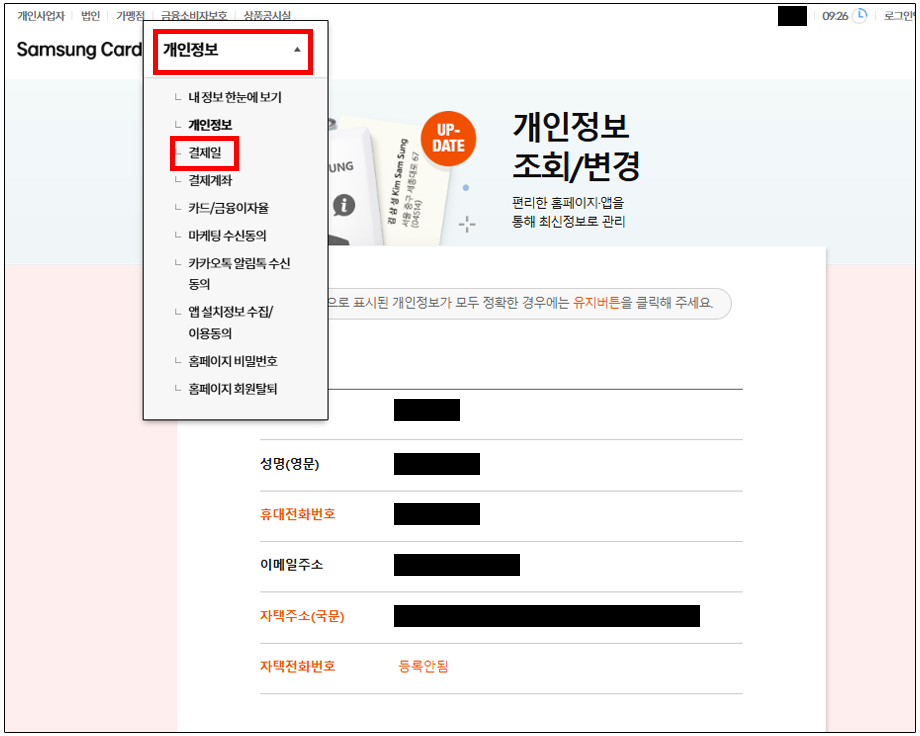920x736 pixels.
Task: Choose 홈페이지 회원탈퇴 from menu
Action: click(x=232, y=389)
